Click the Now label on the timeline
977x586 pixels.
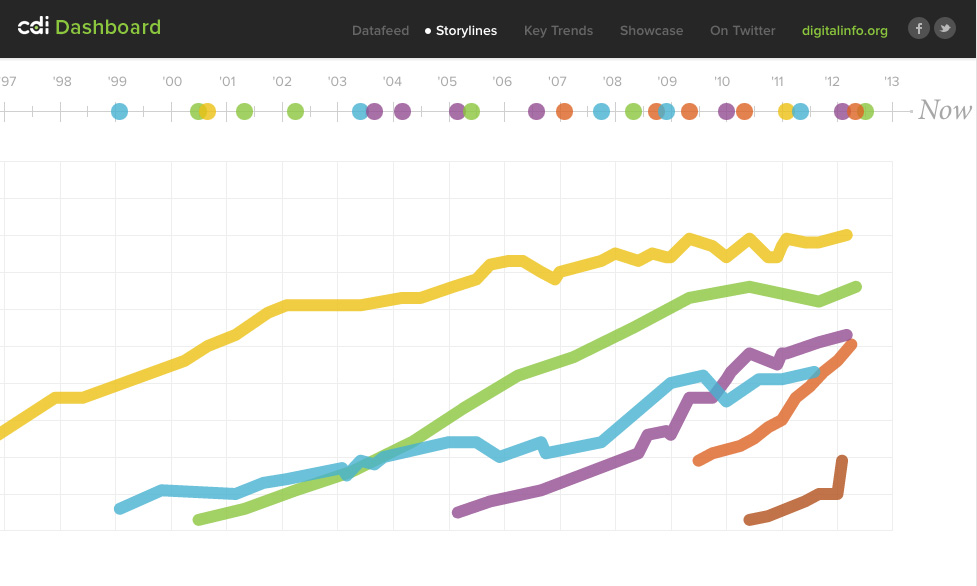943,110
